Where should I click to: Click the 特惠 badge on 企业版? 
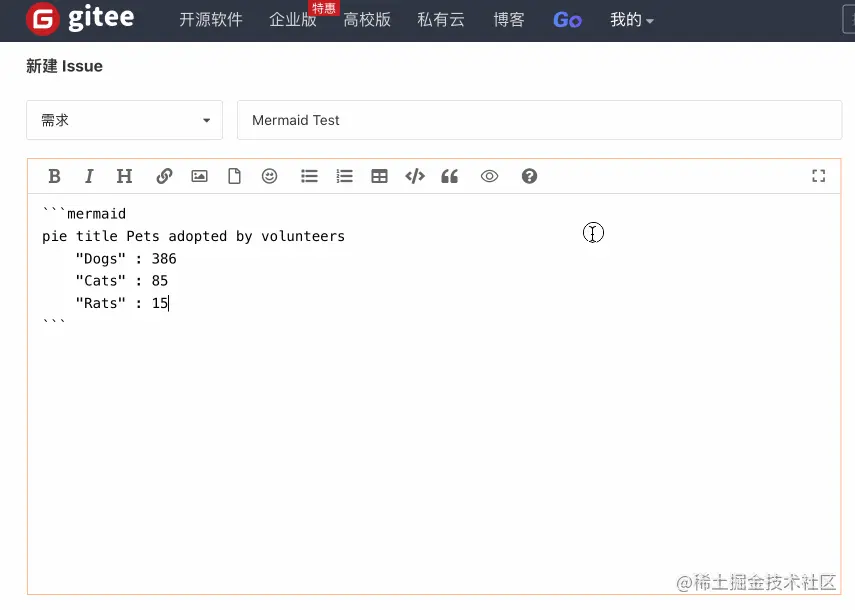click(x=324, y=8)
